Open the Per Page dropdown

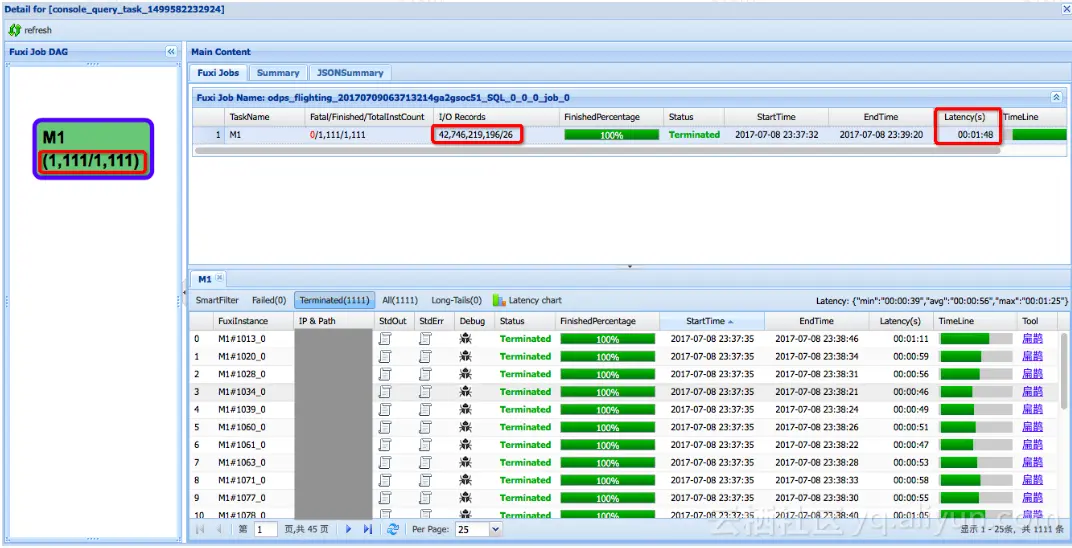496,530
